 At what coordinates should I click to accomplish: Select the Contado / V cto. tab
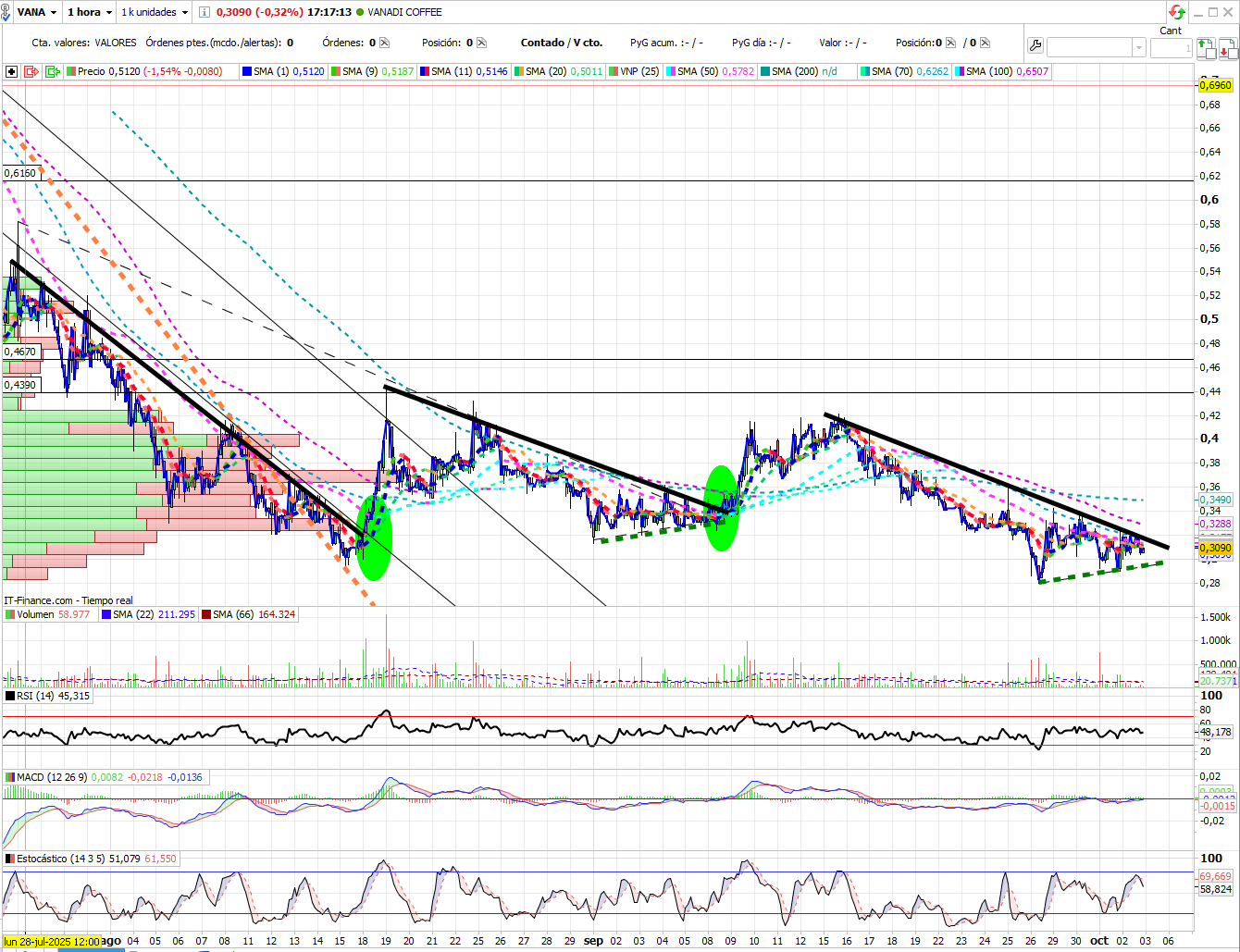(x=562, y=43)
